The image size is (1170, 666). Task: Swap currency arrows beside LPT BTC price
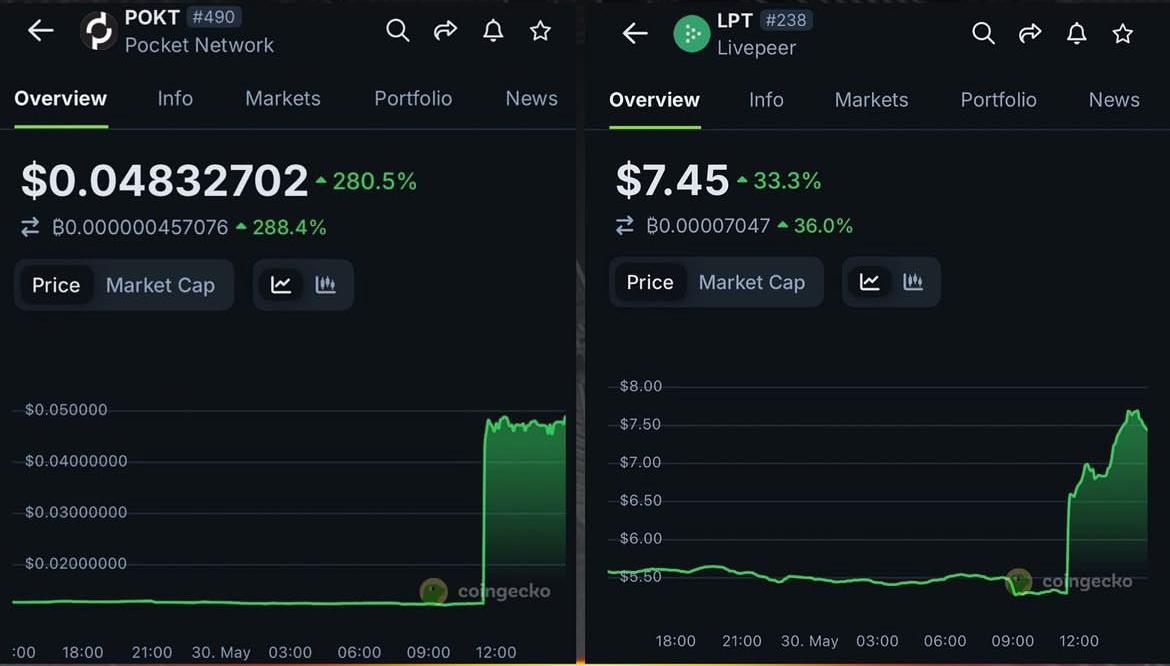625,225
